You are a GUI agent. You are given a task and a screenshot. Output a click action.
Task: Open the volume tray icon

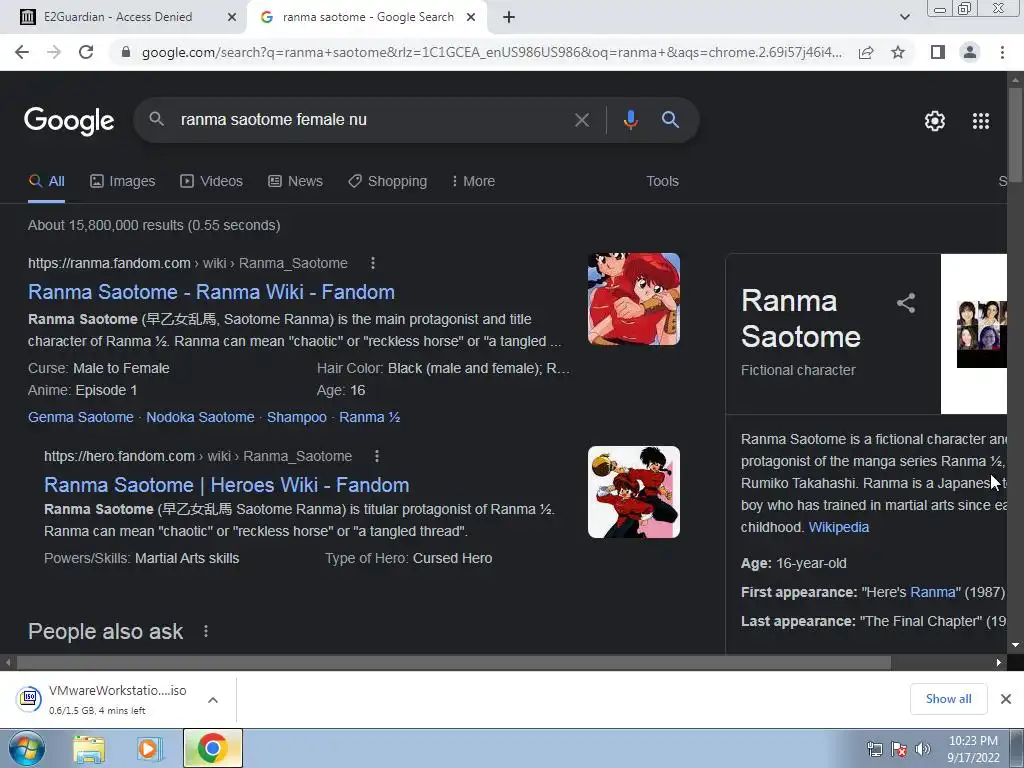click(x=922, y=749)
